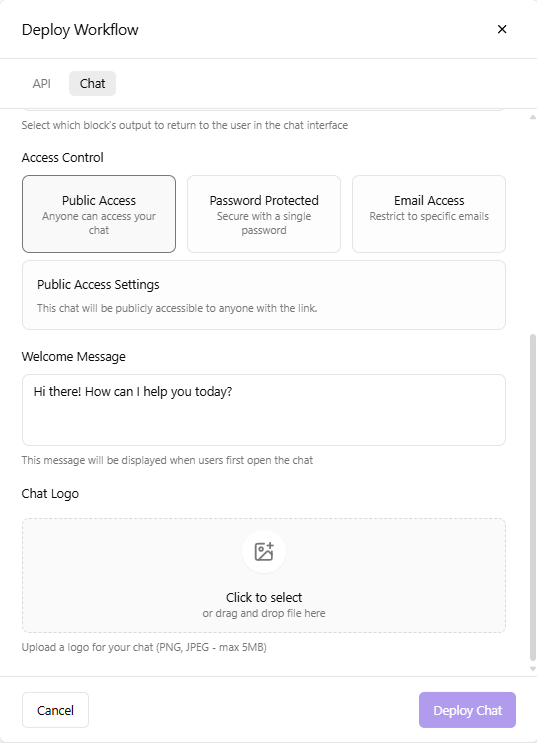Click the Deploy Workflow title
The image size is (537, 743).
tap(80, 29)
